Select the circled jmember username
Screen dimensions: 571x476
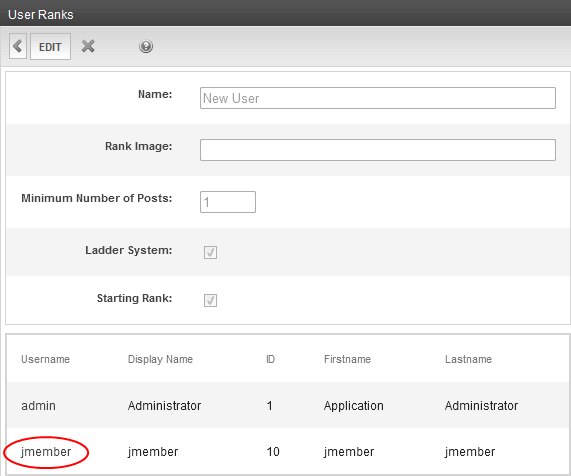point(46,452)
